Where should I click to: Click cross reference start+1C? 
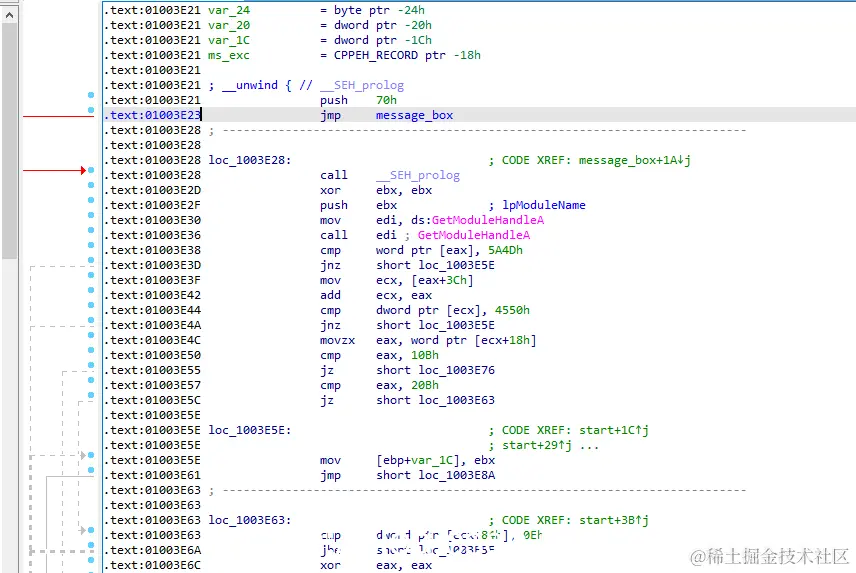click(x=614, y=430)
